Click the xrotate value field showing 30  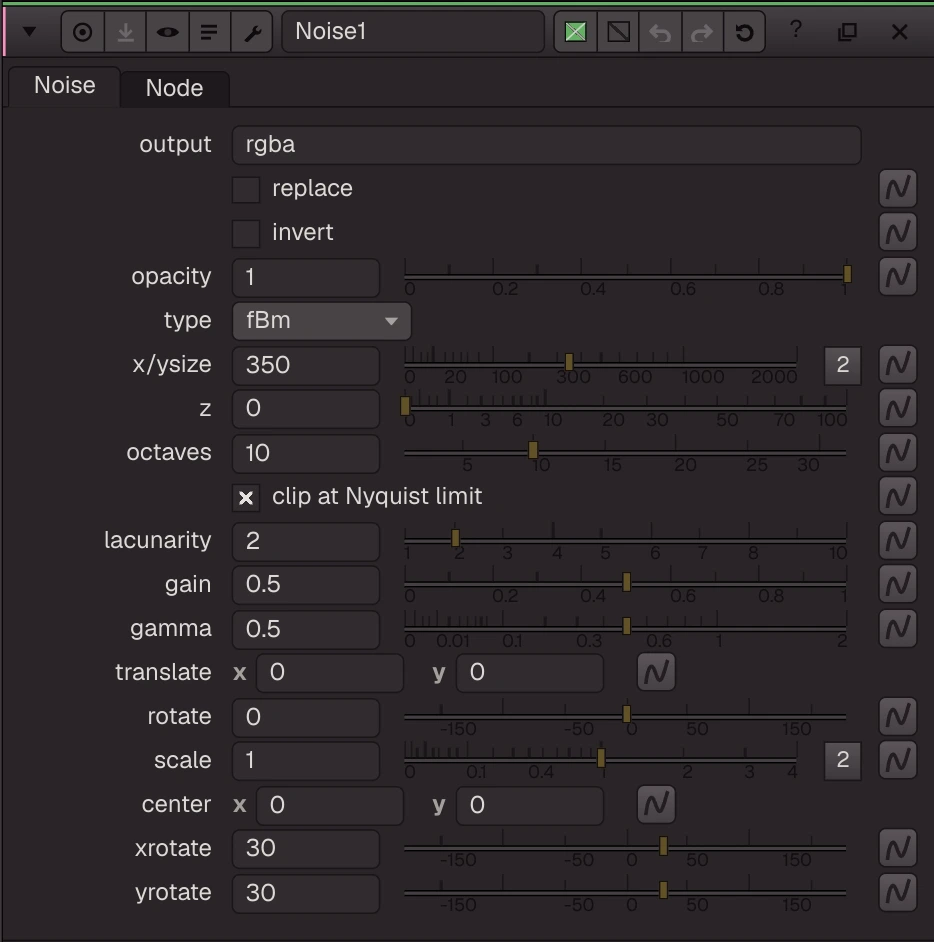pos(306,849)
